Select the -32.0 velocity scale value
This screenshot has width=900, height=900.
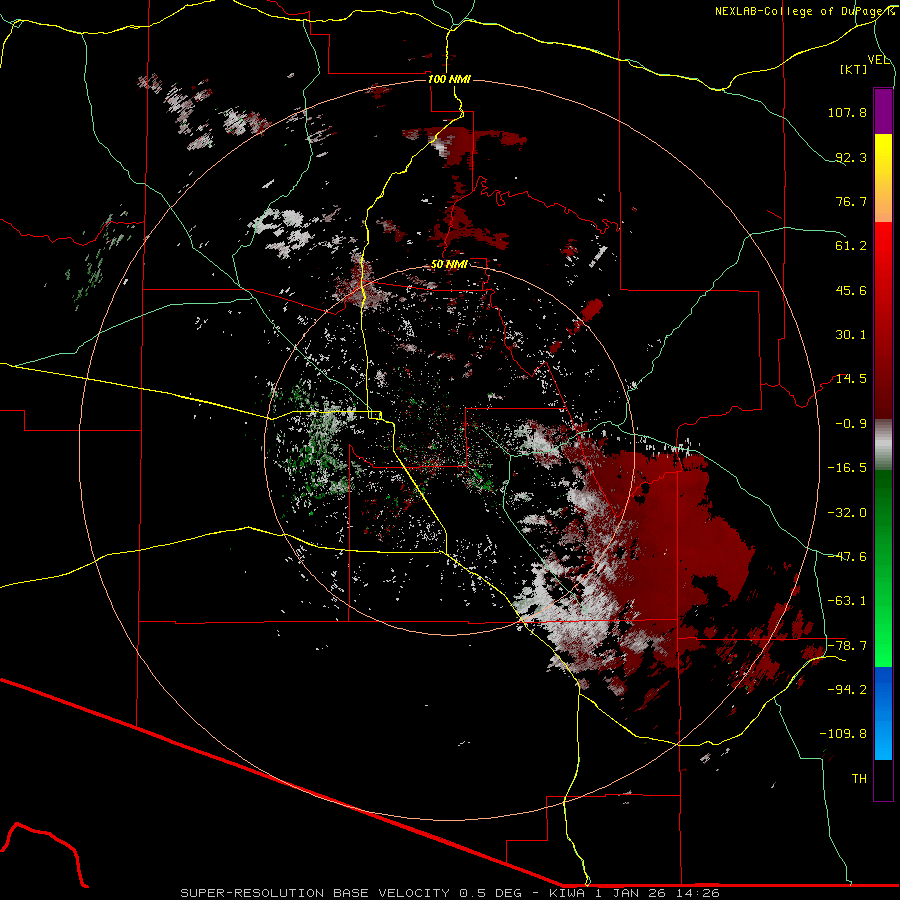pos(847,513)
